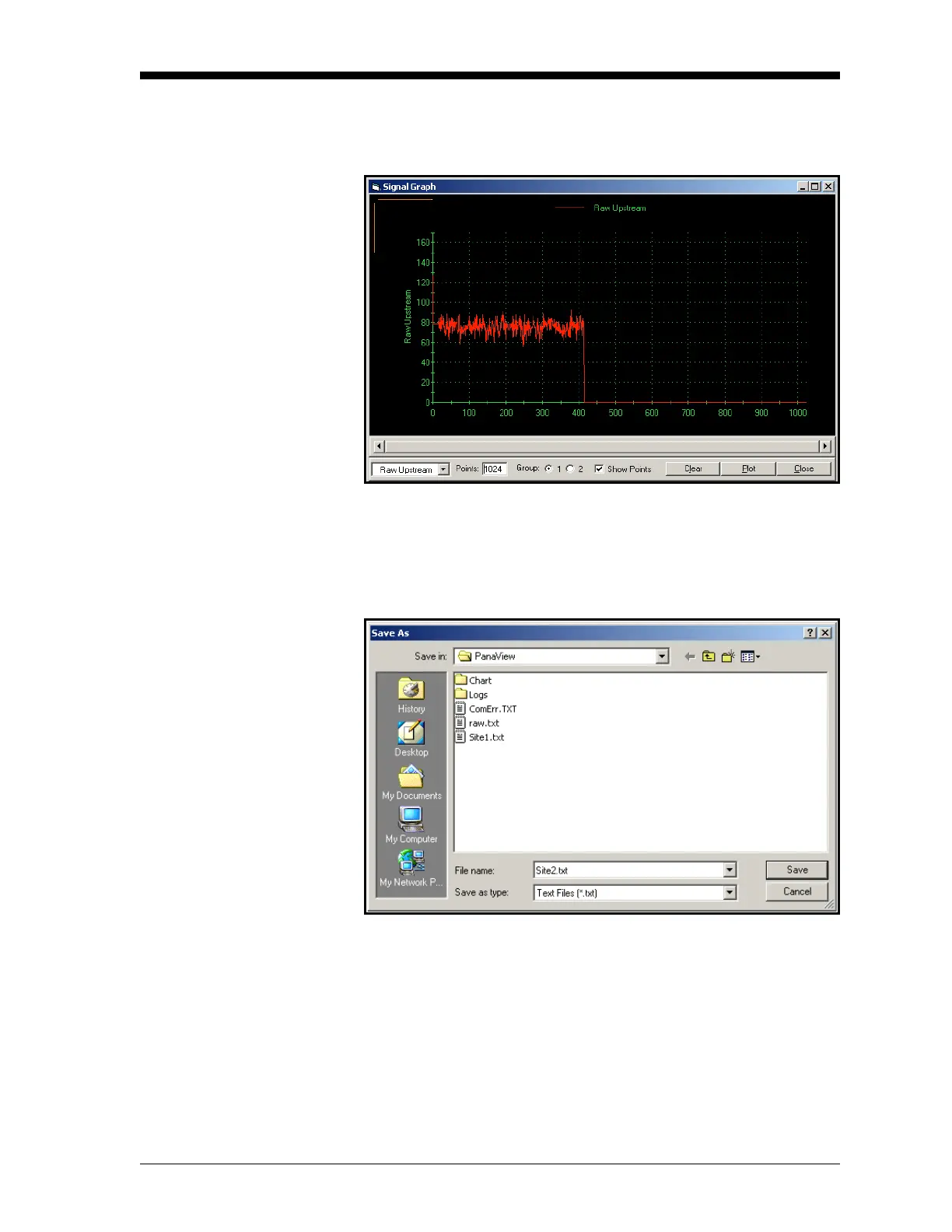952x1232 pixels.
Task: Open the Raw Upstream signal dropdown
Action: click(x=443, y=469)
